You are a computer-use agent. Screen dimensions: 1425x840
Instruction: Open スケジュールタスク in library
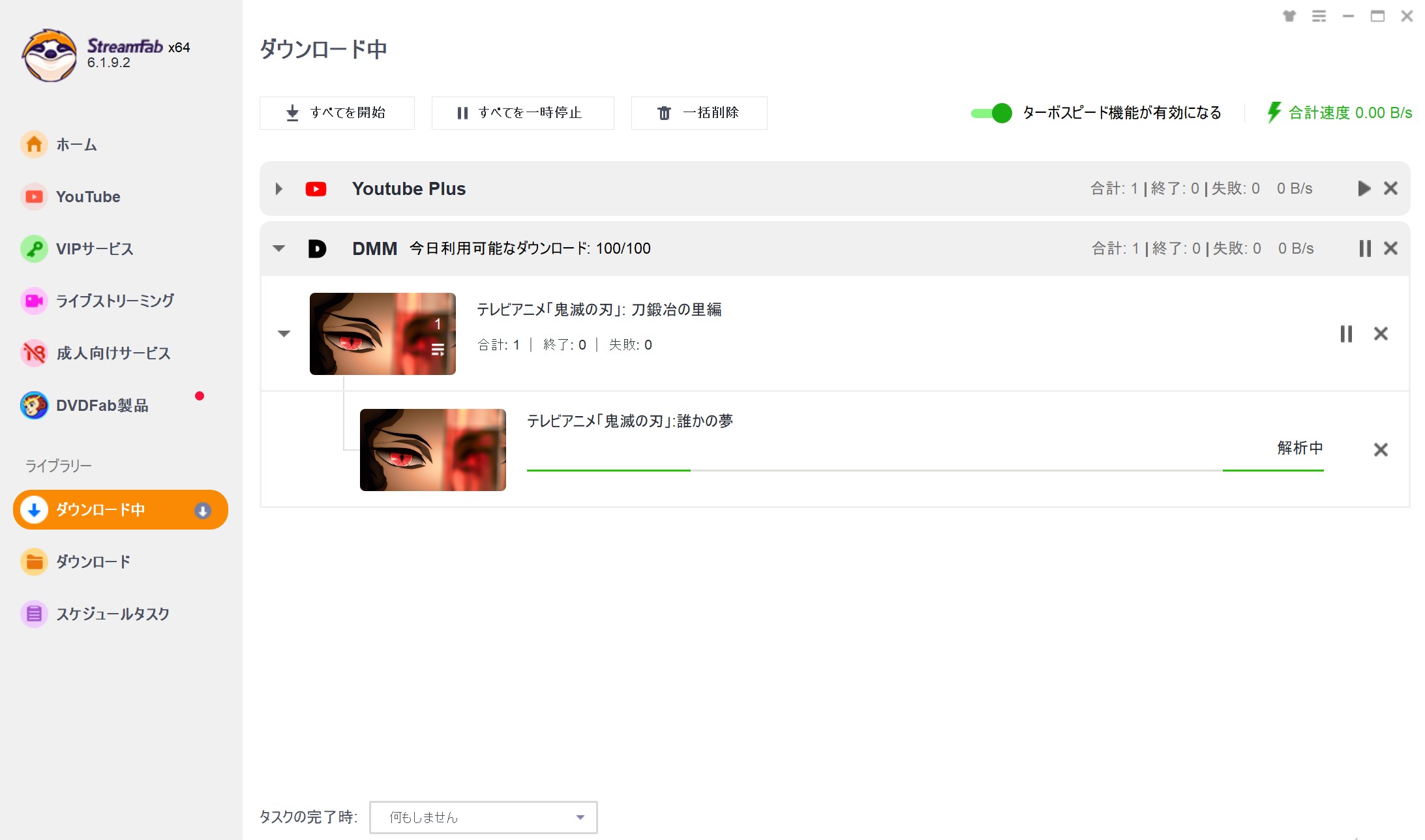tap(112, 614)
